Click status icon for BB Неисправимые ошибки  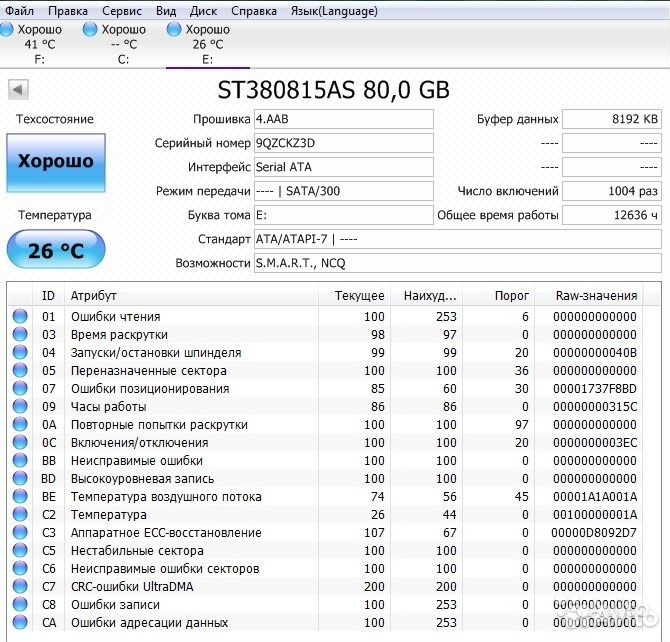tap(20, 460)
